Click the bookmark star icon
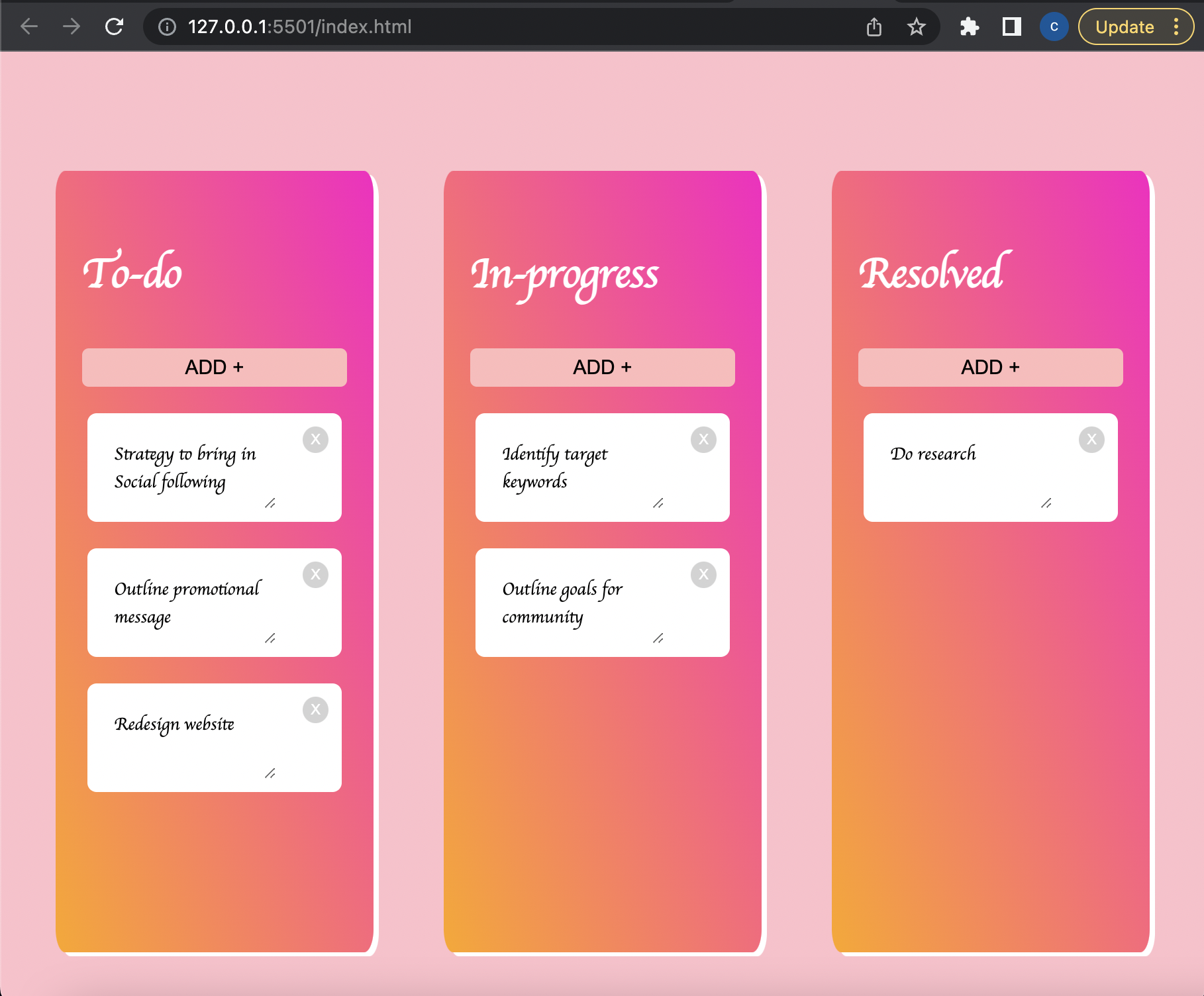1204x996 pixels. click(x=915, y=26)
